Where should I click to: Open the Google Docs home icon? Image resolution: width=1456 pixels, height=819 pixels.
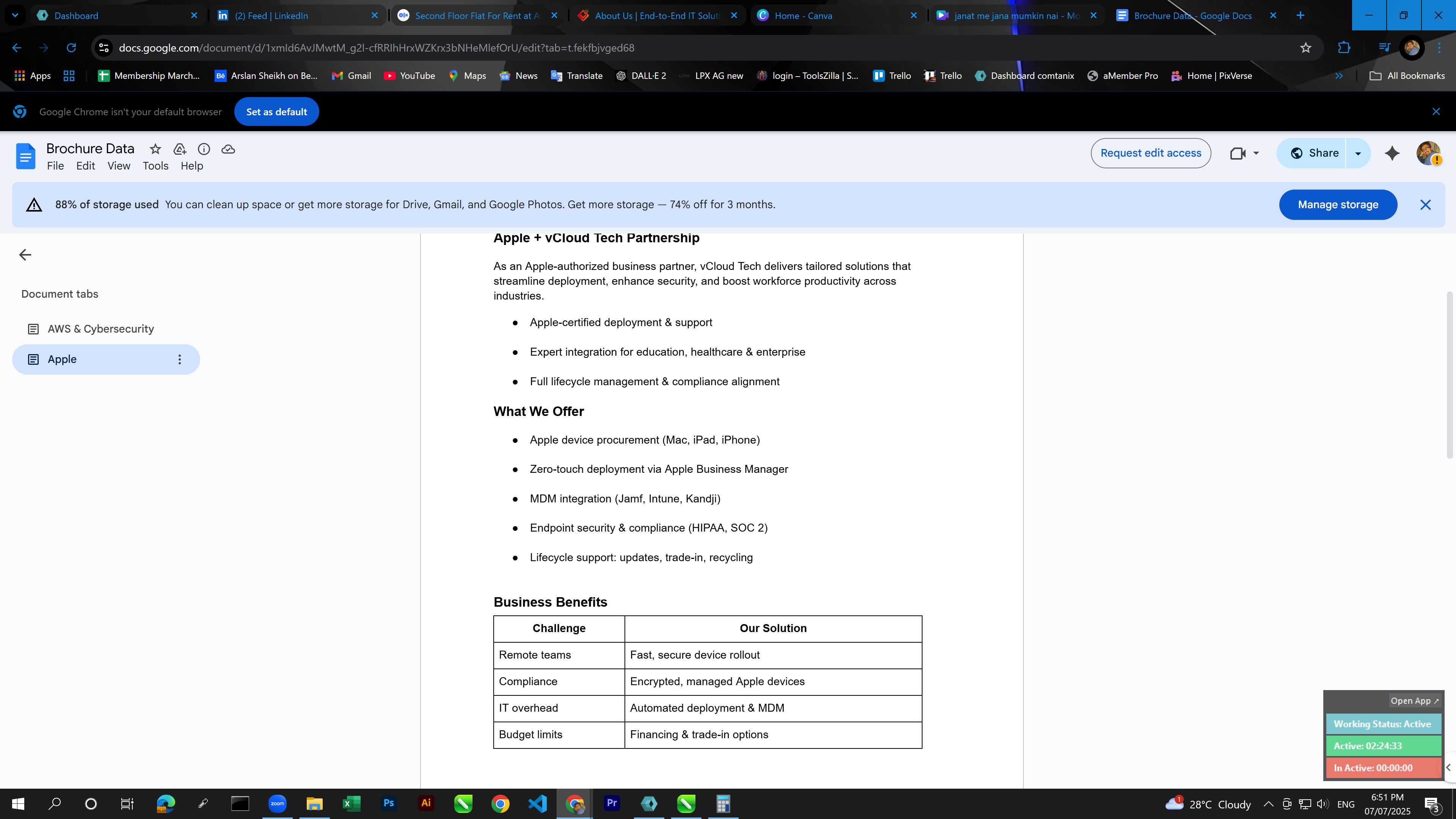coord(25,156)
